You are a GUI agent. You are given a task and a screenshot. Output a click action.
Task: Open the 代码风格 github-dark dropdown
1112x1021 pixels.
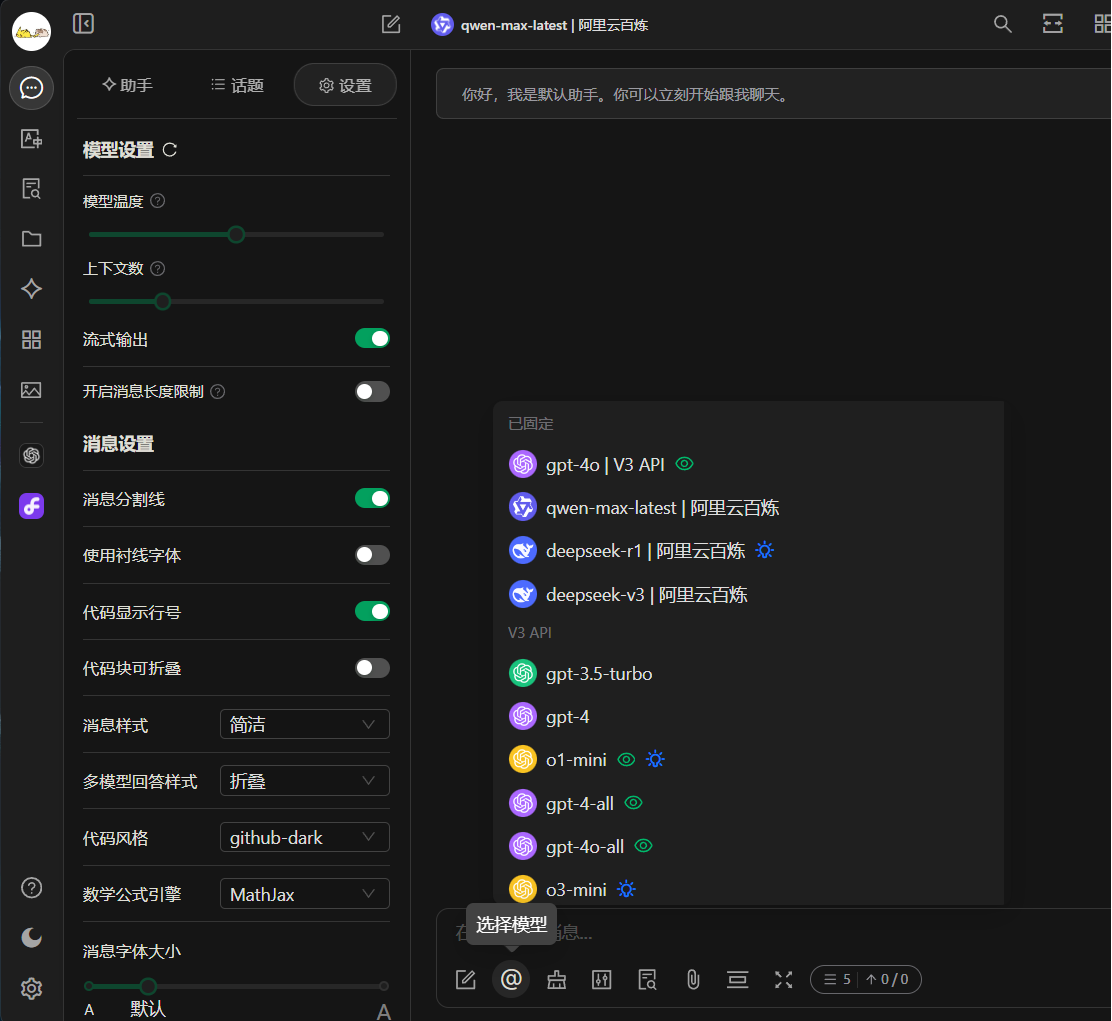[x=305, y=837]
